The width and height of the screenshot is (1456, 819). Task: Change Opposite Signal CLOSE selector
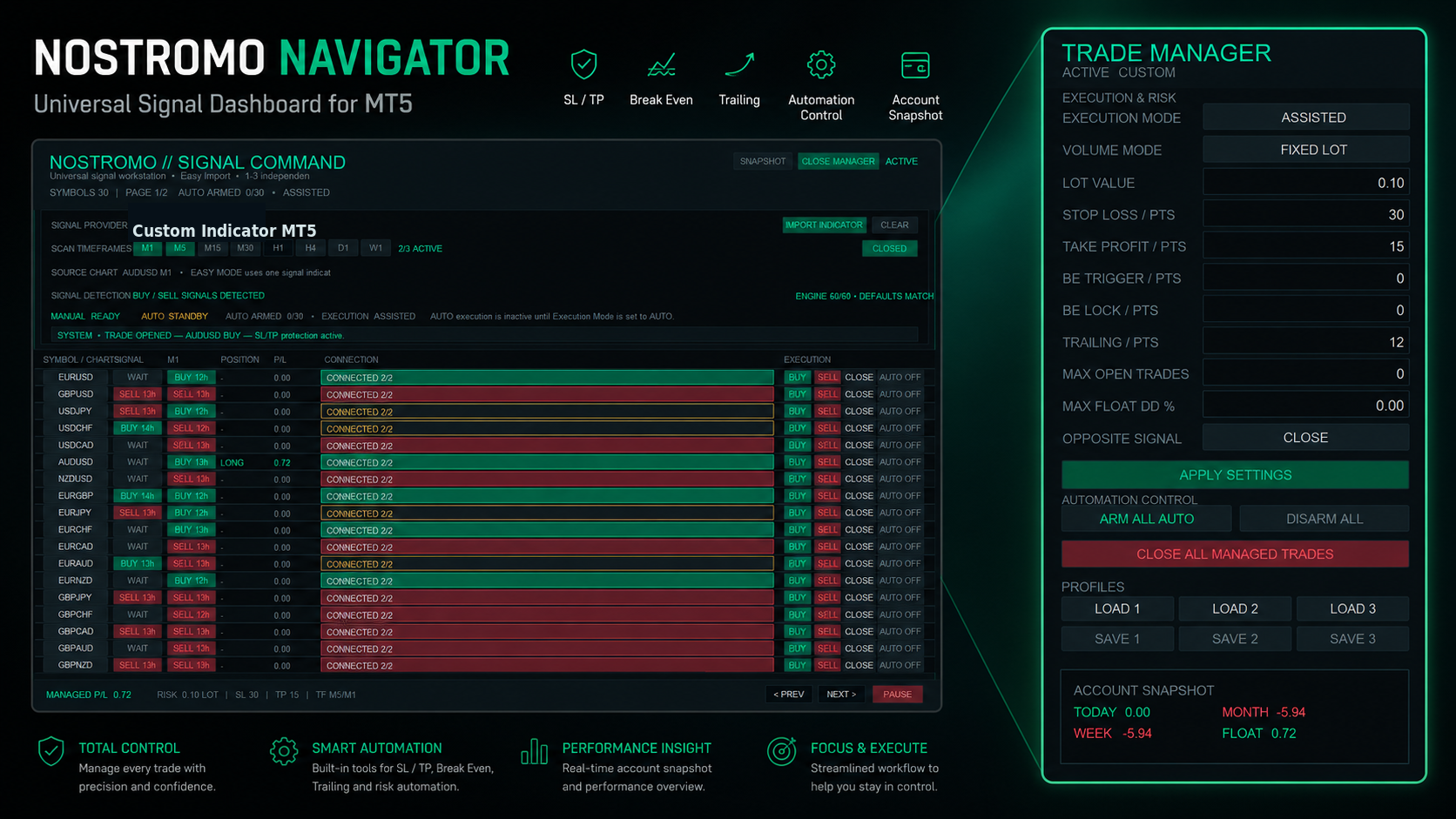tap(1305, 438)
